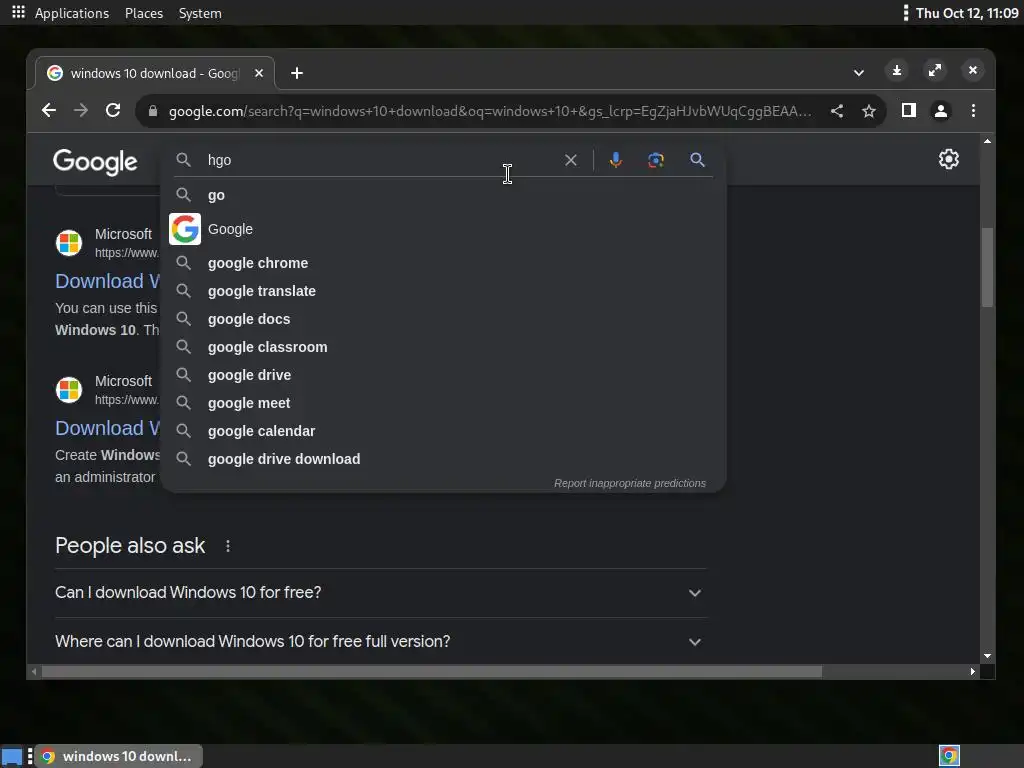This screenshot has height=768, width=1024.
Task: Click the Chrome icon in bottom tray
Action: (949, 756)
